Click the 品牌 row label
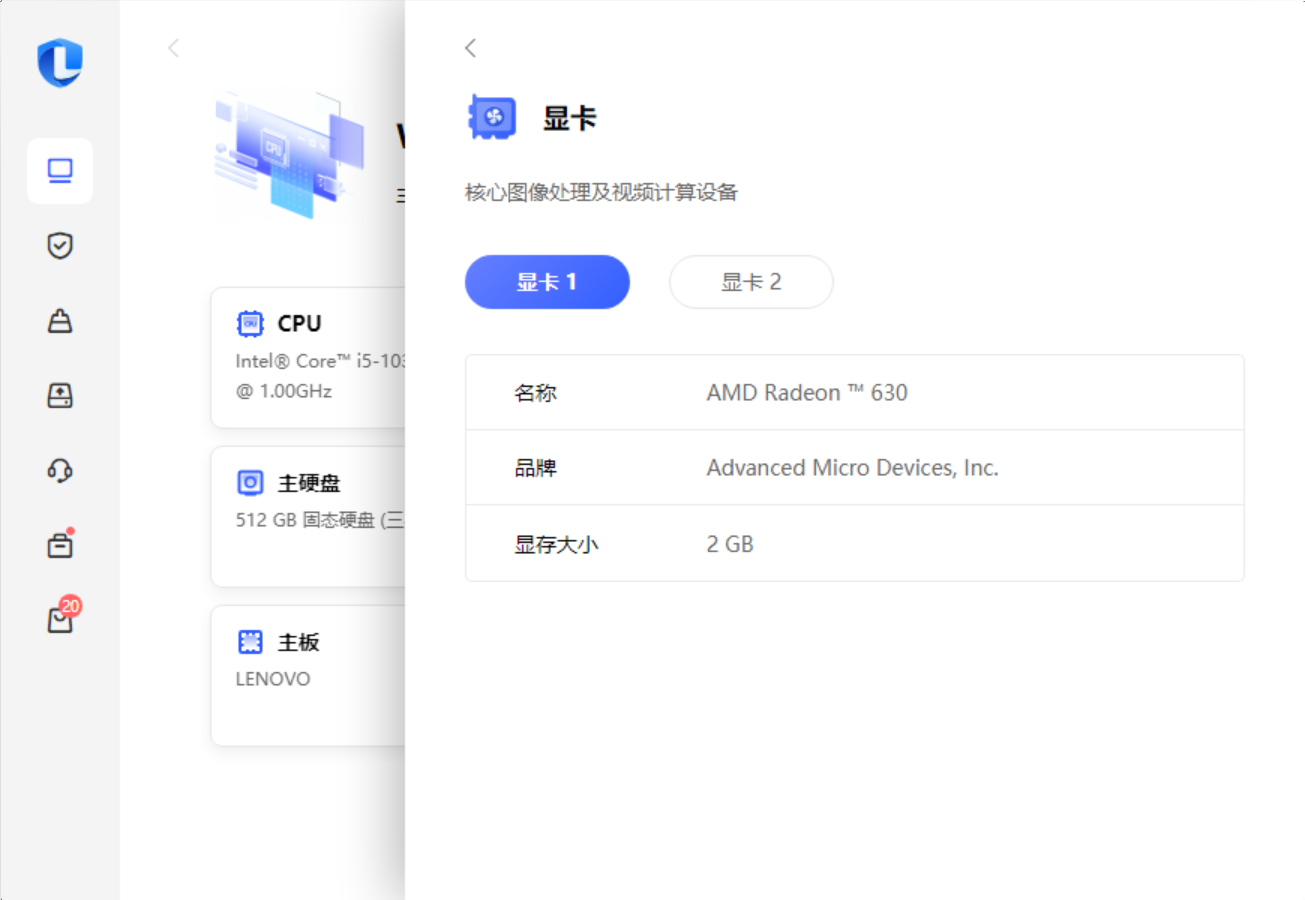Viewport: 1305px width, 900px height. (536, 468)
